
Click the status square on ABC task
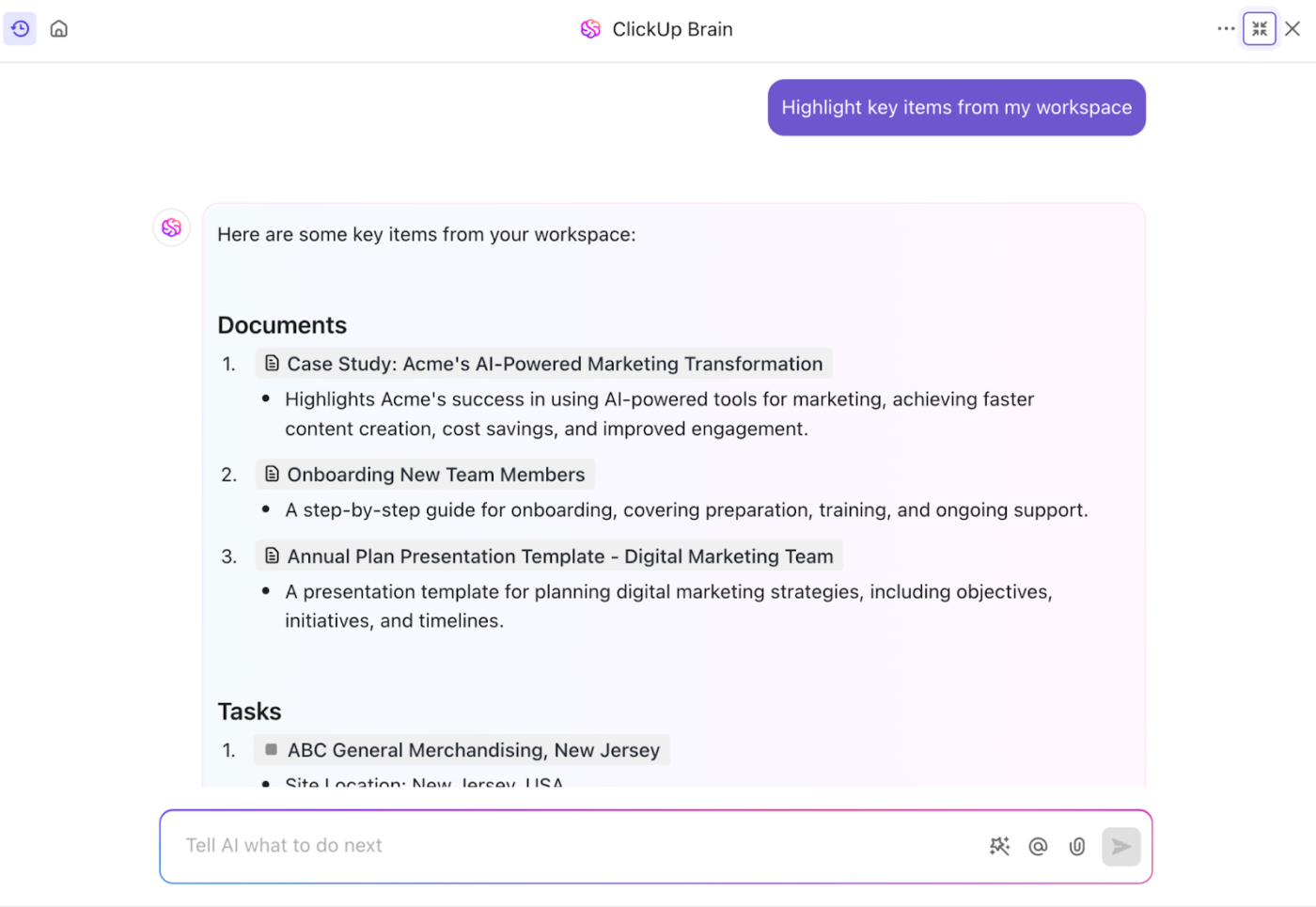pyautogui.click(x=272, y=749)
